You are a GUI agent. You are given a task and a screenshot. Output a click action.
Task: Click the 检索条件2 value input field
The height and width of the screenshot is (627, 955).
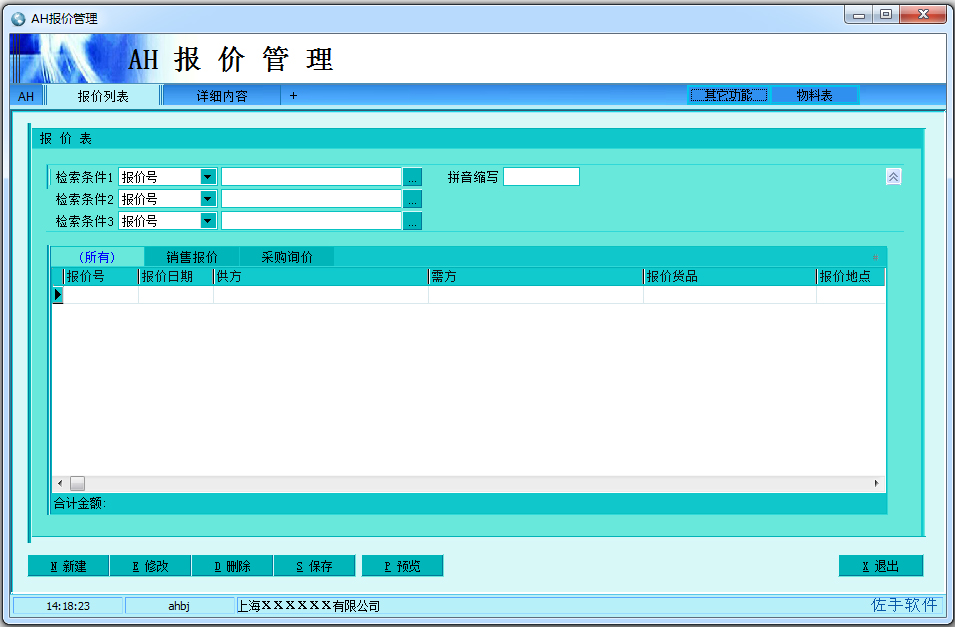(x=311, y=199)
